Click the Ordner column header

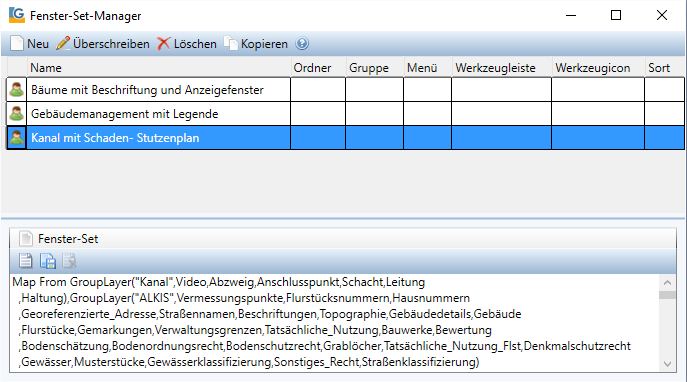pos(318,68)
